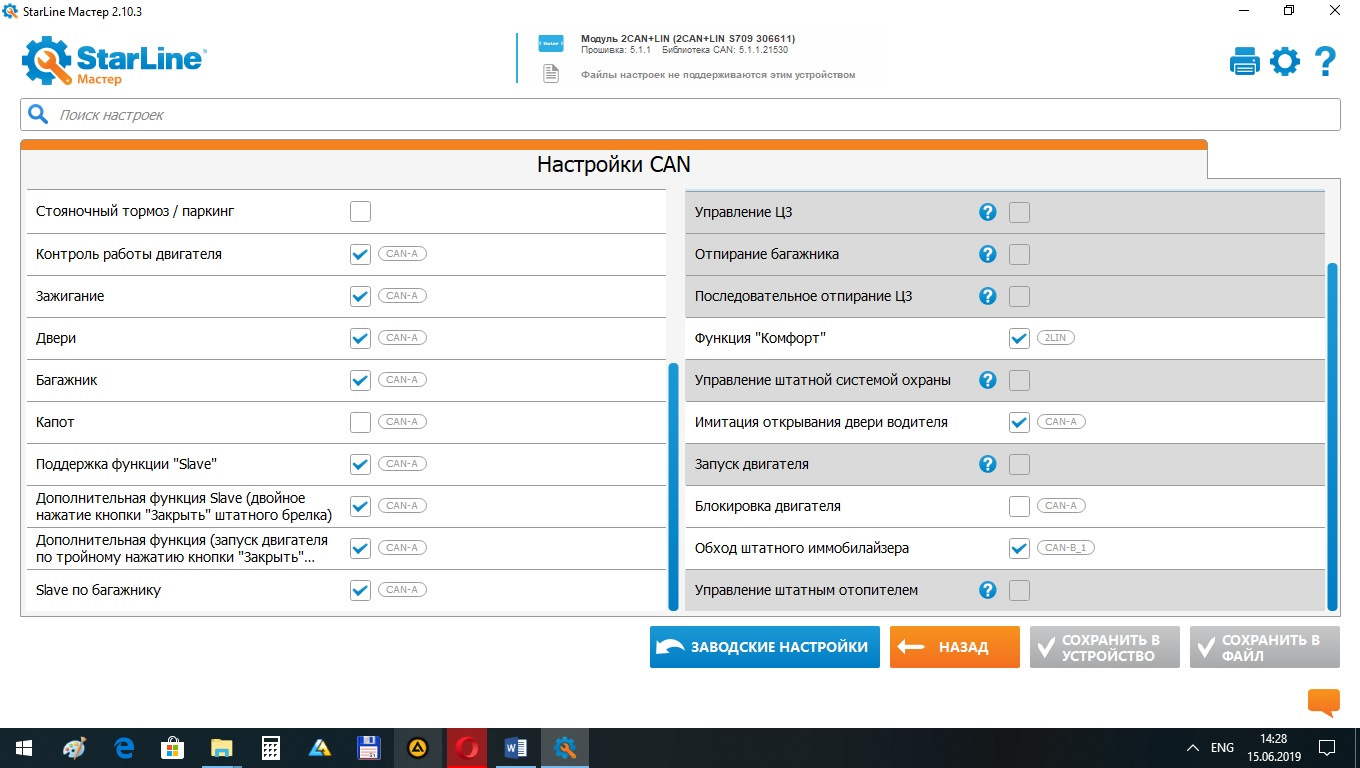Click the settings file document icon
Image resolution: width=1360 pixels, height=768 pixels.
551,74
